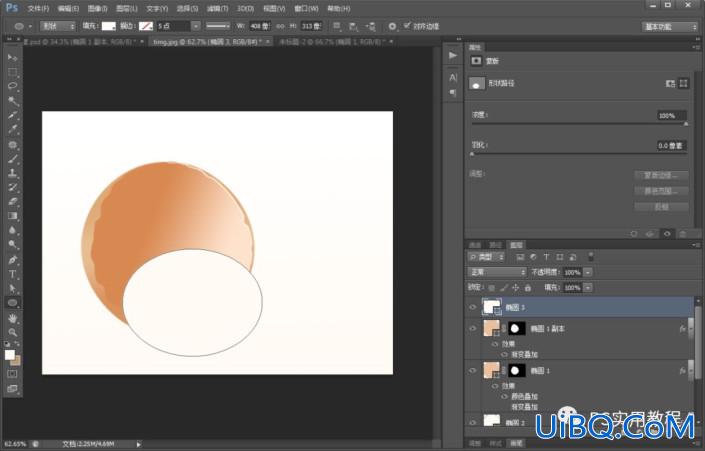Open shape settings gear in options bar
705x451 pixels.
coord(392,27)
